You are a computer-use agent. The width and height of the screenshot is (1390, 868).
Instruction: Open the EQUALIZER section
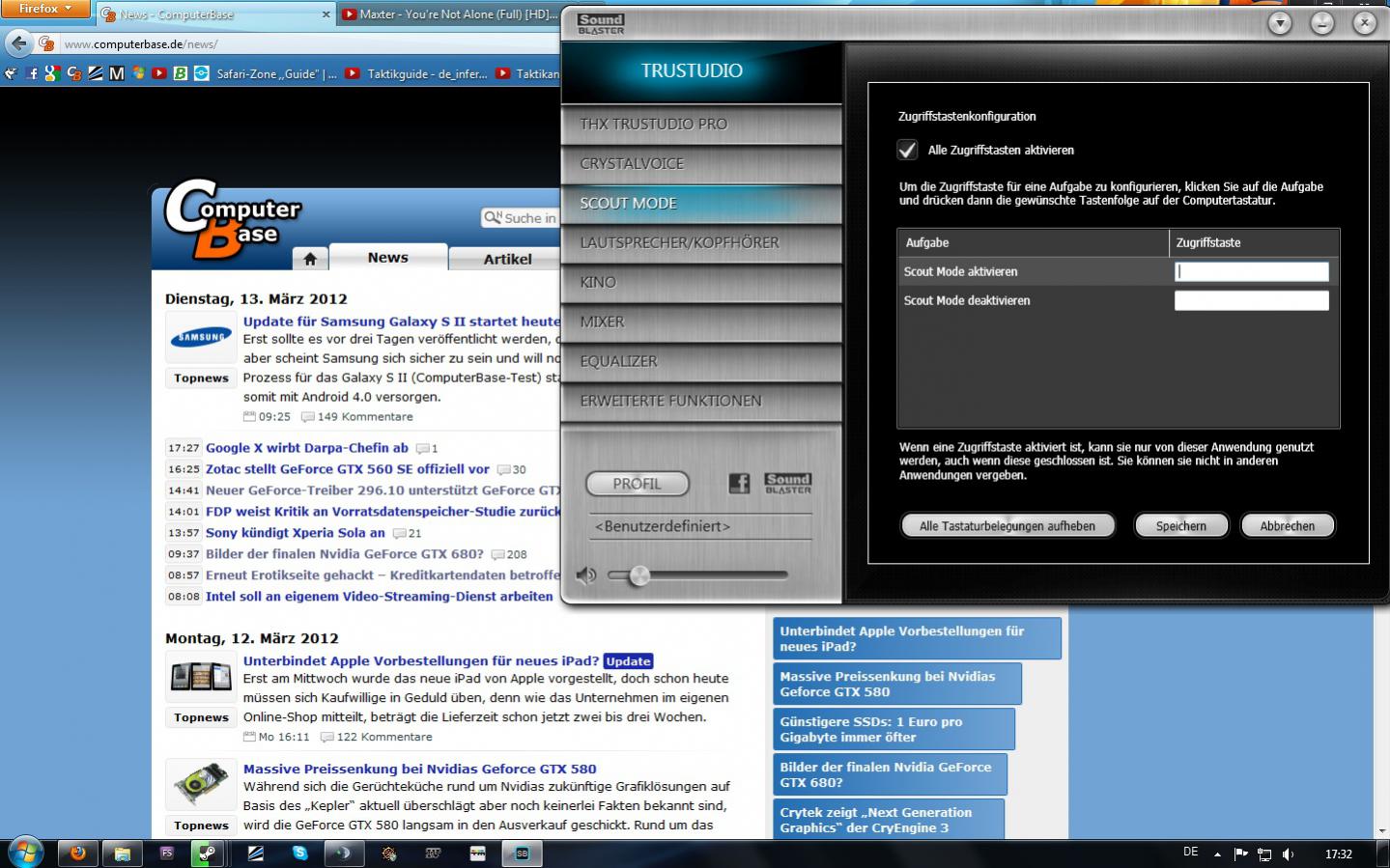(x=701, y=362)
